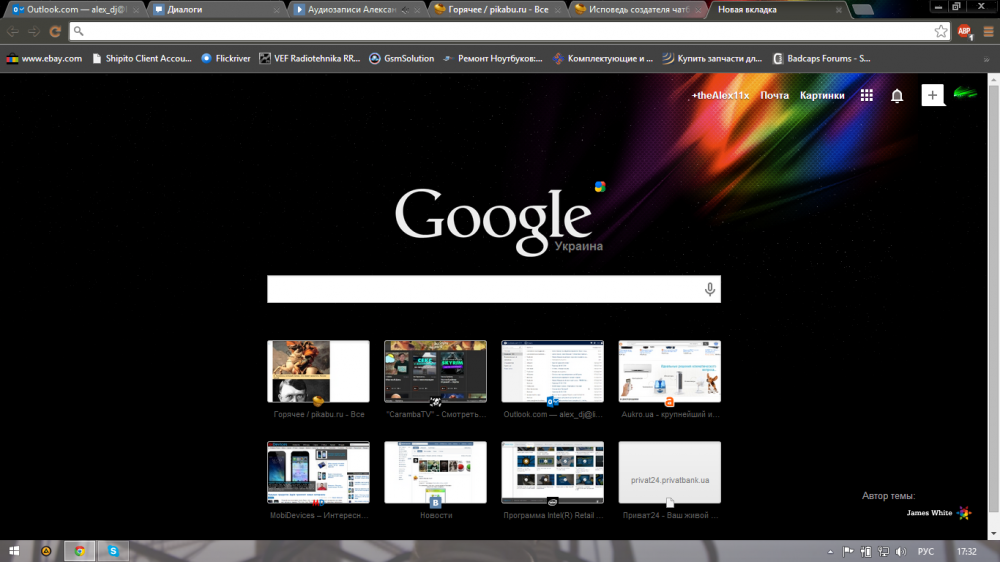The image size is (1000, 562).
Task: Click the Windows Start button
Action: [x=15, y=550]
